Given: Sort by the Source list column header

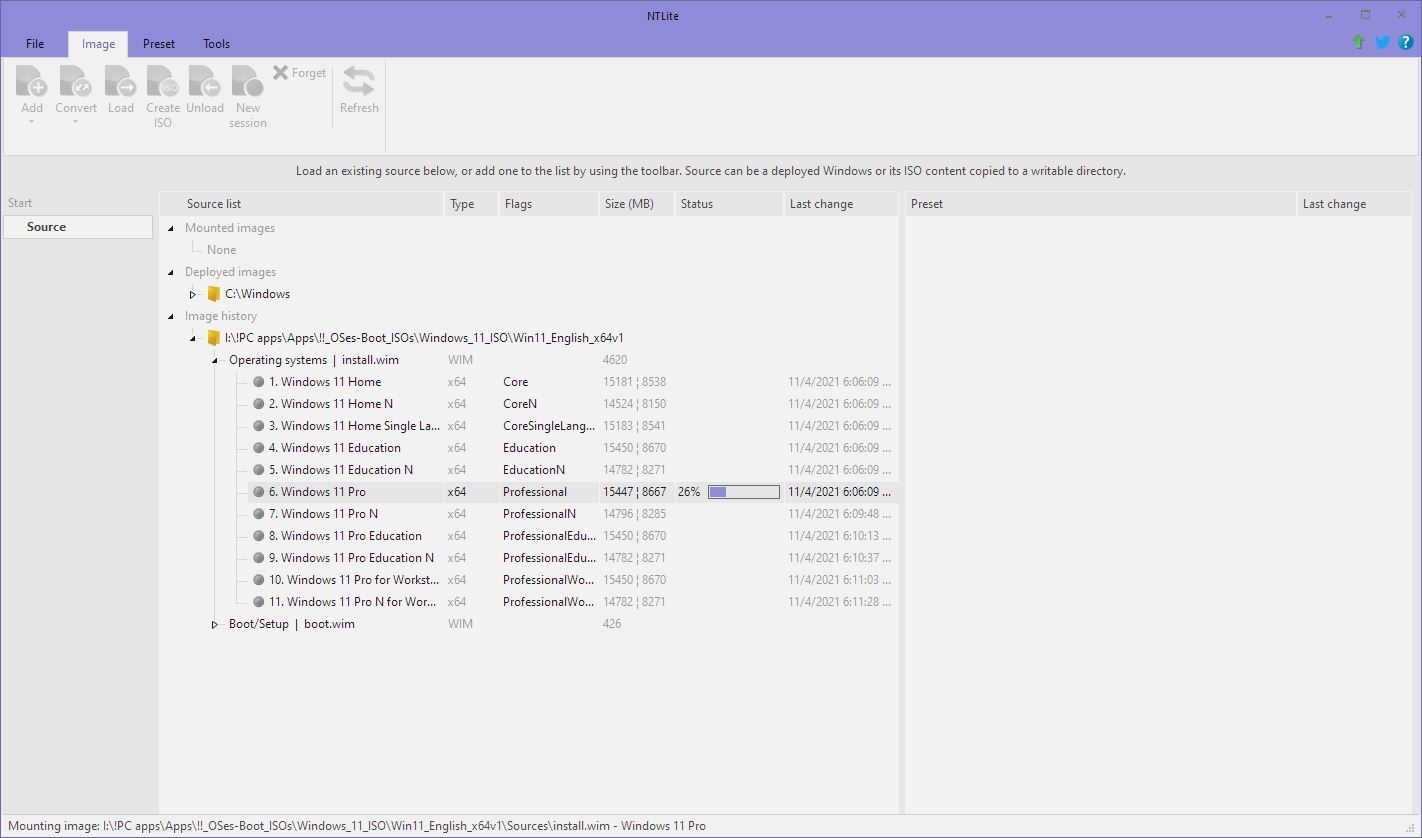Looking at the screenshot, I should click(302, 204).
